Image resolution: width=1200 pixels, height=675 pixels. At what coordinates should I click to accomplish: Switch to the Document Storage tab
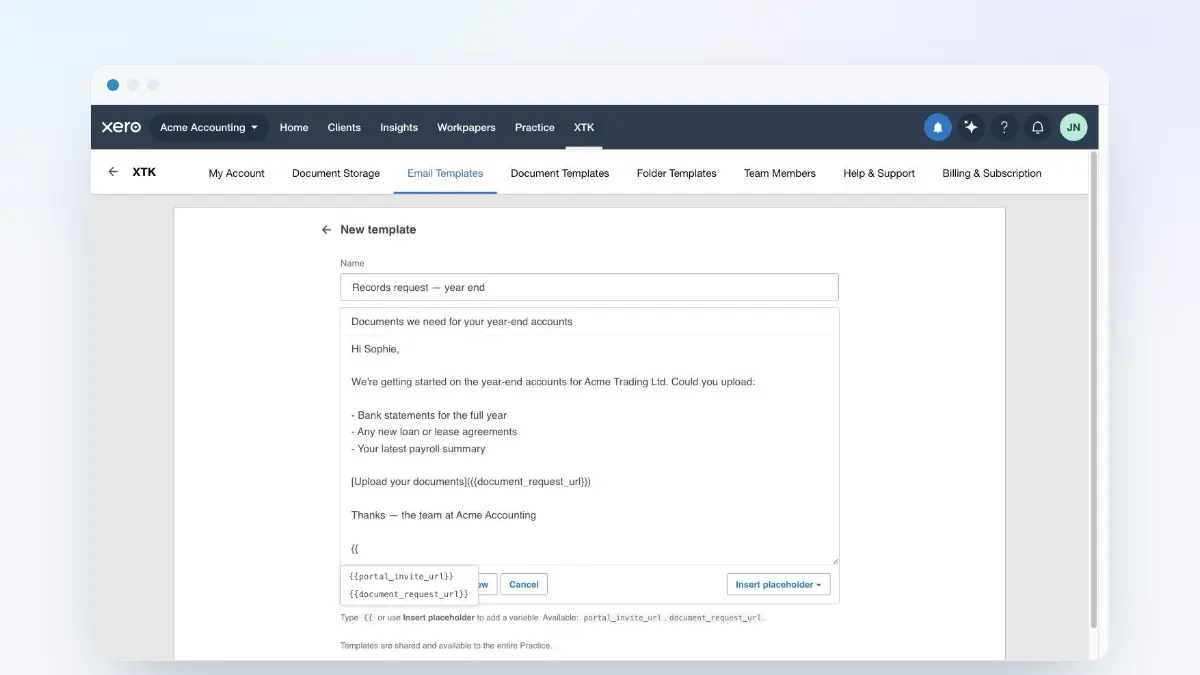(x=336, y=173)
